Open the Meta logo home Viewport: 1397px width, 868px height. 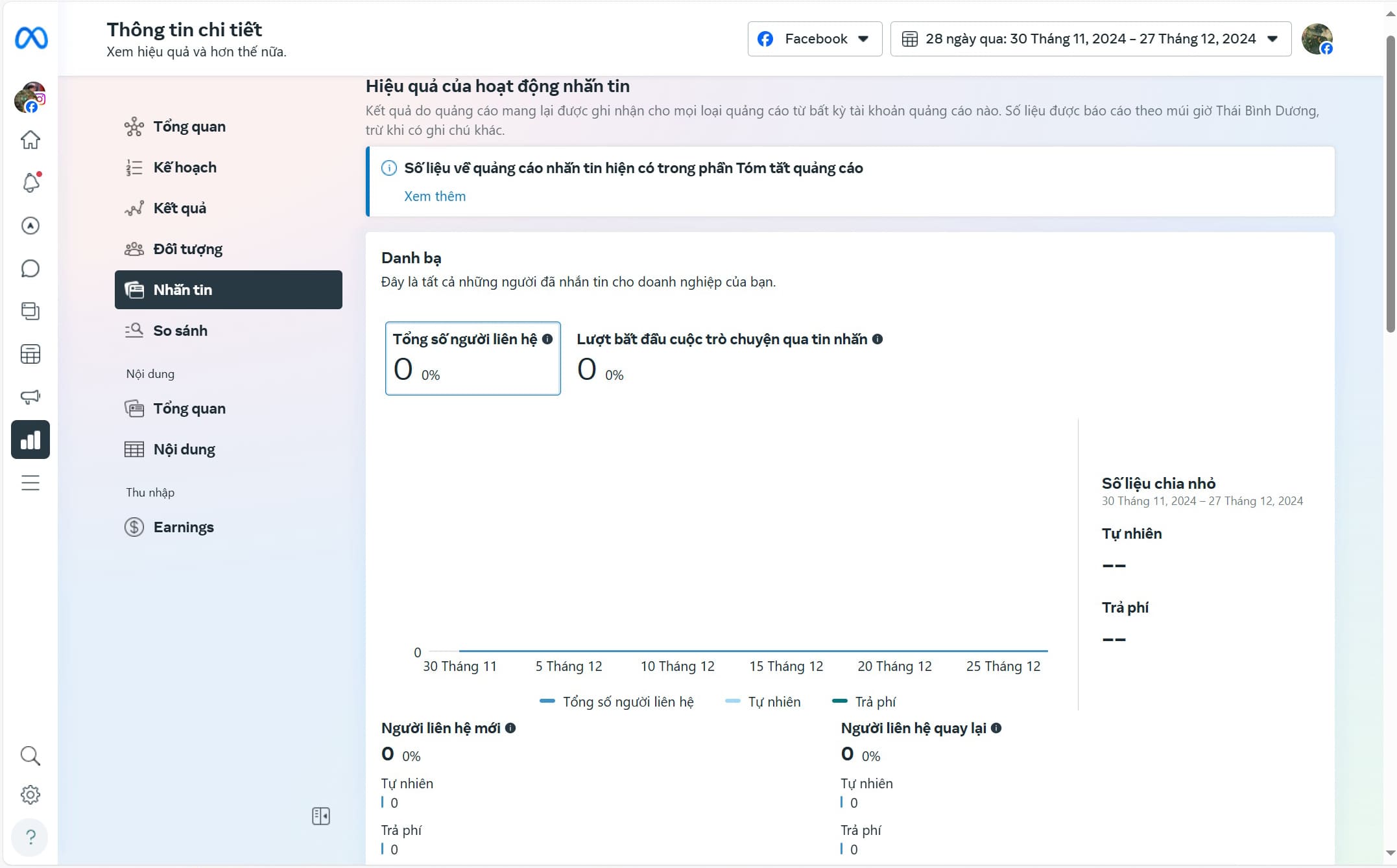[31, 38]
